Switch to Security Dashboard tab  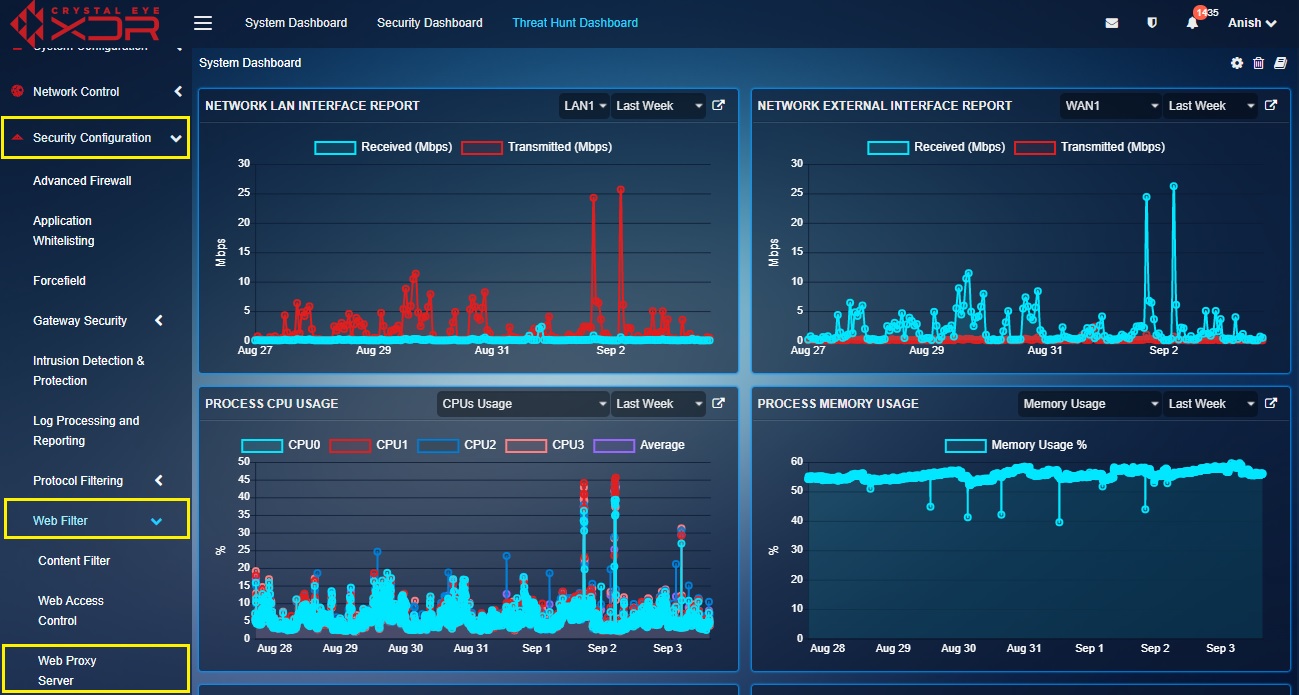coord(430,23)
